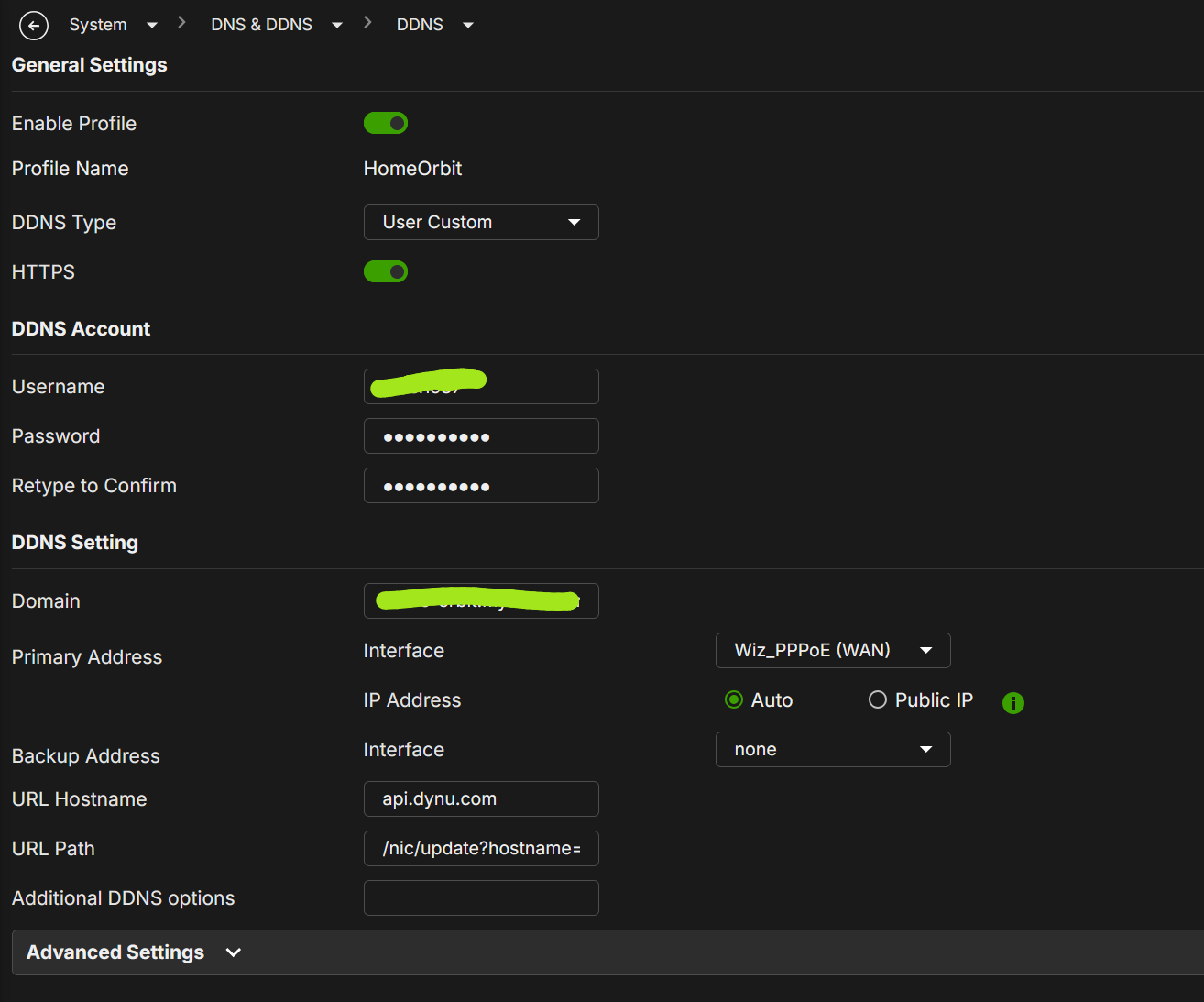The height and width of the screenshot is (1002, 1204).
Task: Open the DDNS Type dropdown
Action: [481, 223]
